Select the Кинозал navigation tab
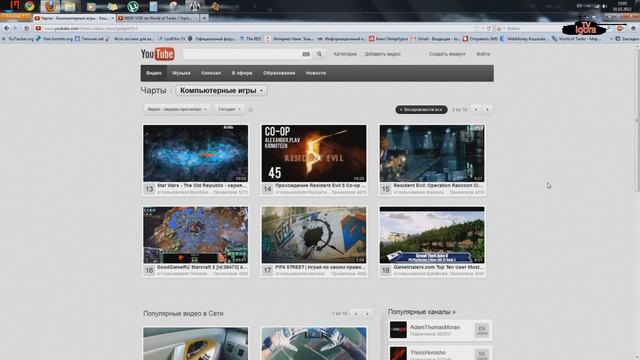Viewport: 640px width, 360px height. [211, 73]
